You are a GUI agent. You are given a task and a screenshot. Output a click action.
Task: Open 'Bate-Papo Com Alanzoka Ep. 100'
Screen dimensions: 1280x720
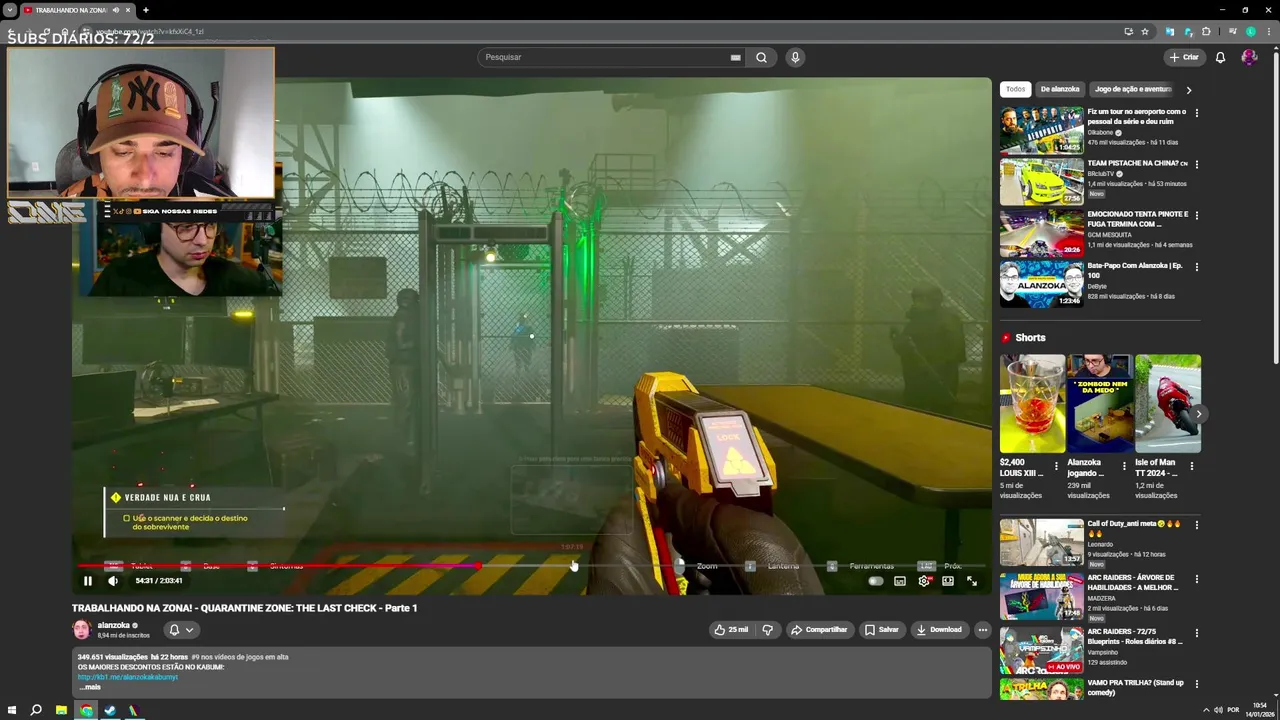click(1041, 284)
